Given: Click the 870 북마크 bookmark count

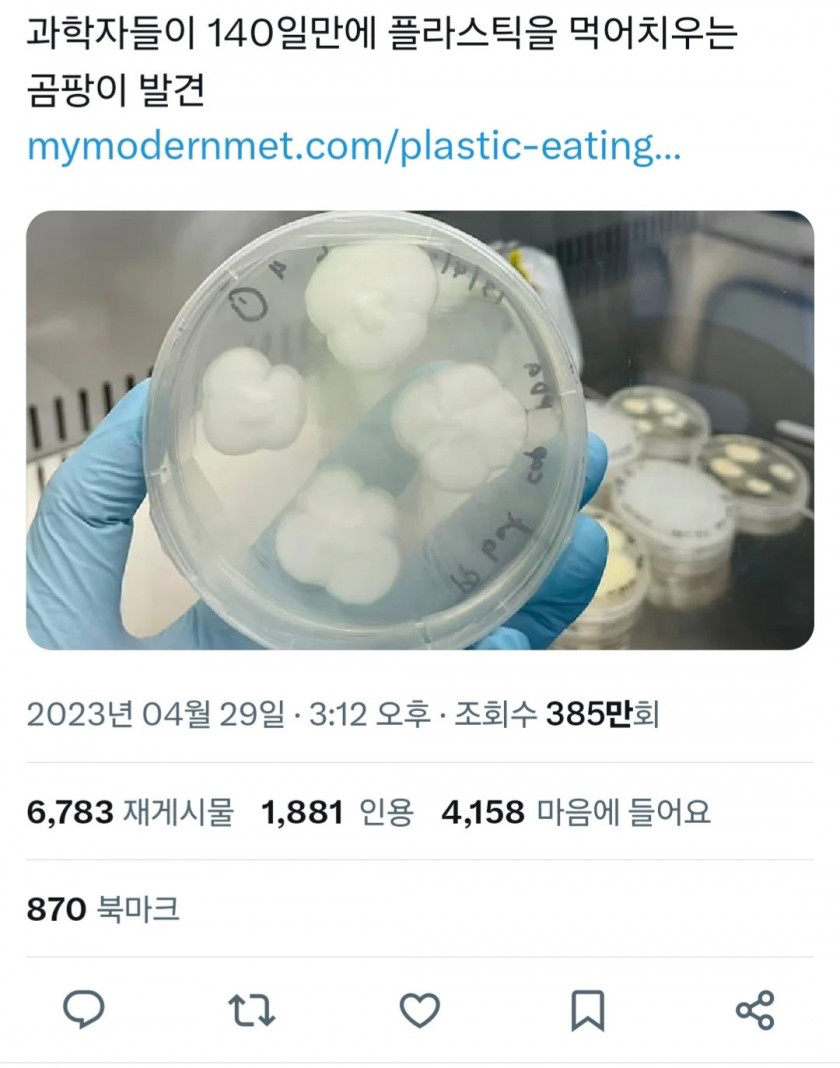Looking at the screenshot, I should tap(103, 909).
